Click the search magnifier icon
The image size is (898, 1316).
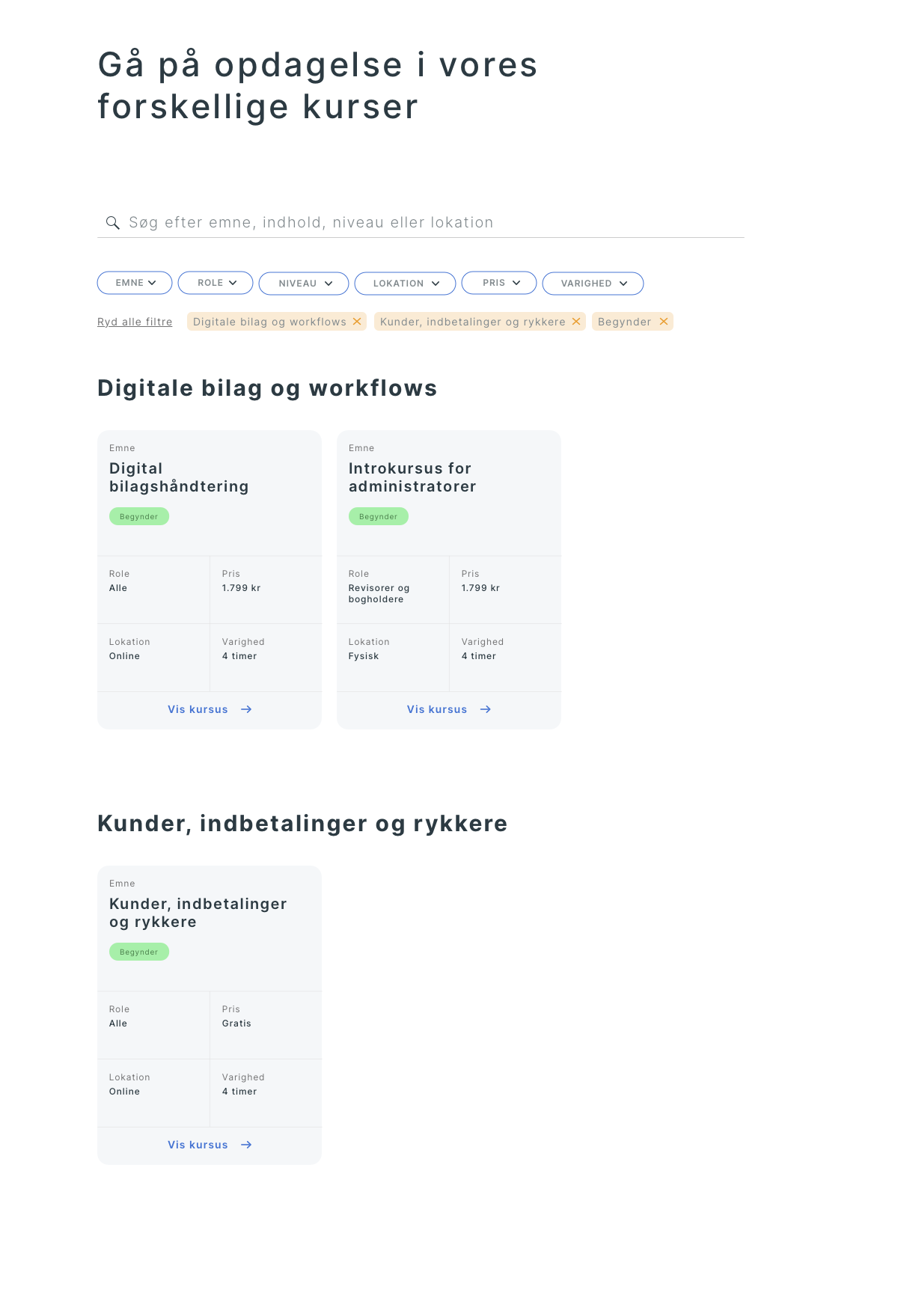pyautogui.click(x=113, y=223)
